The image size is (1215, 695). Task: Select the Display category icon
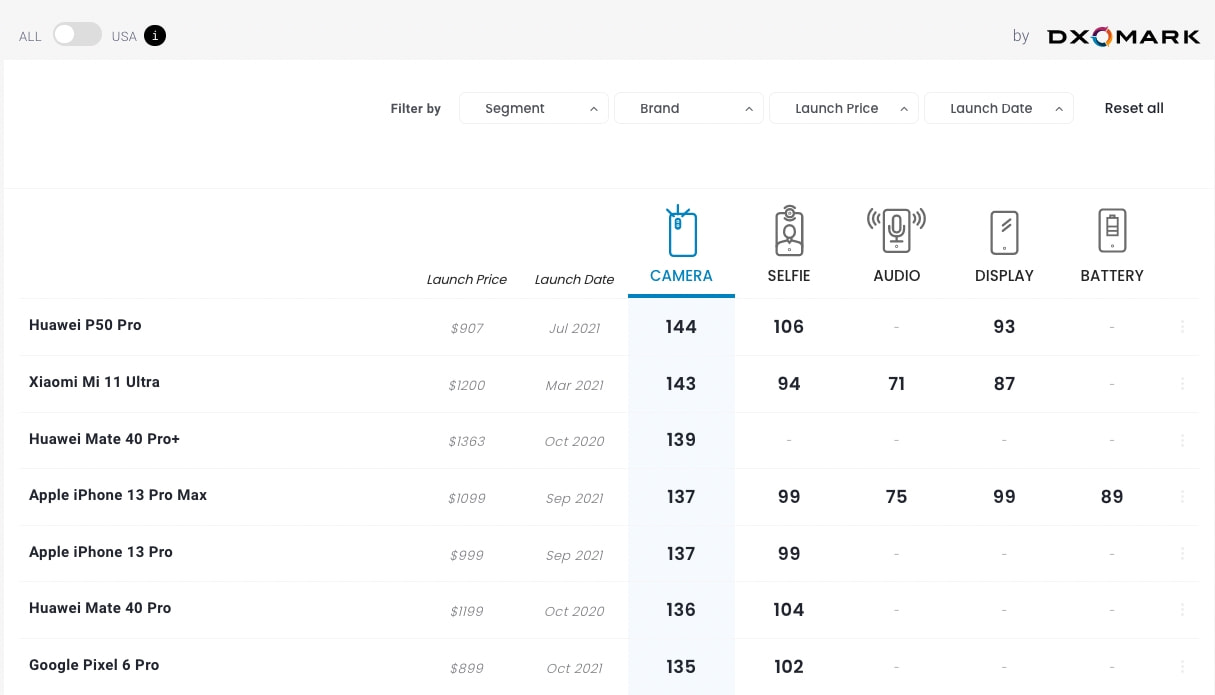point(1004,232)
